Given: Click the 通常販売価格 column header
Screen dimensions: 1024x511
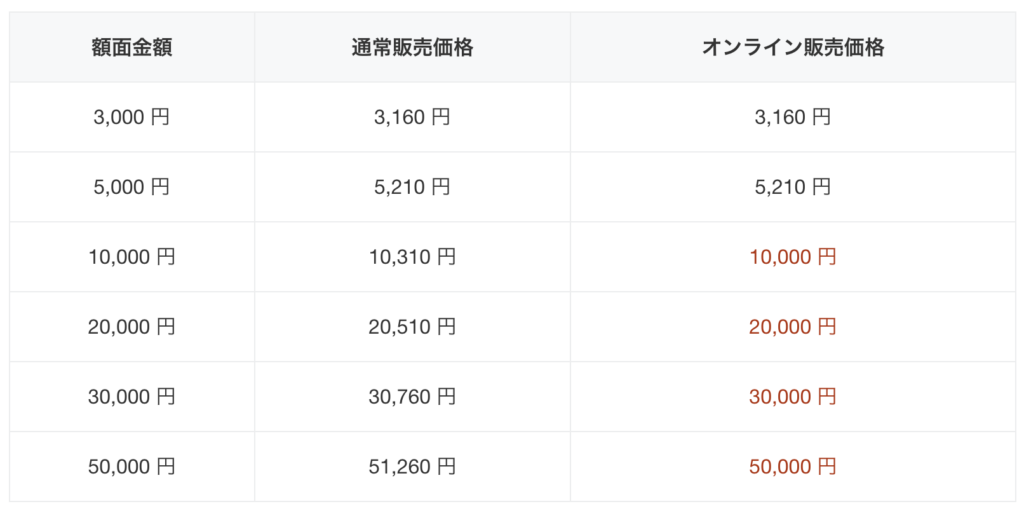Looking at the screenshot, I should tap(412, 48).
